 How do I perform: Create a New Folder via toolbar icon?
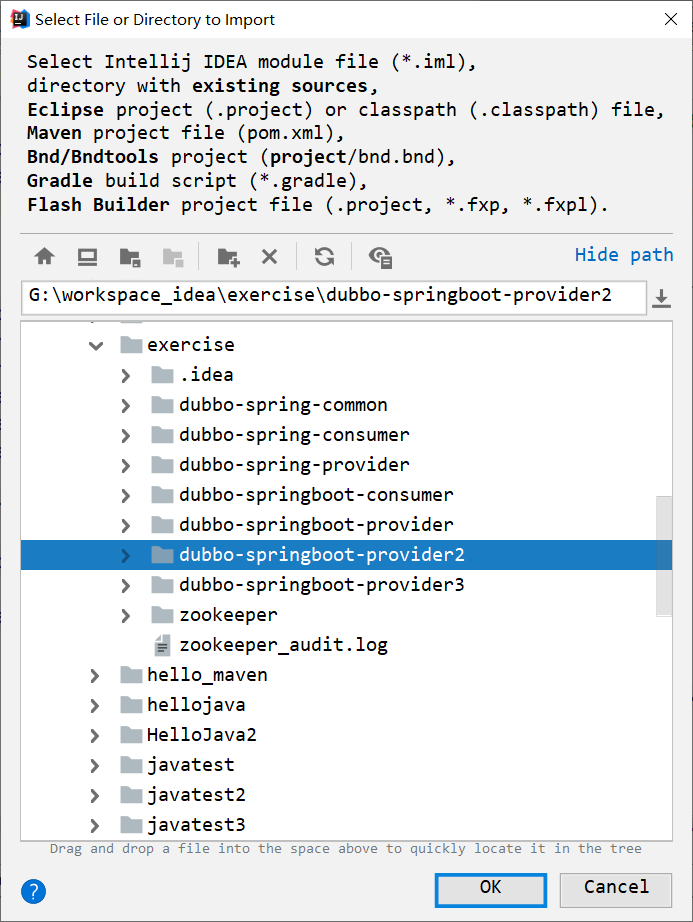(228, 257)
